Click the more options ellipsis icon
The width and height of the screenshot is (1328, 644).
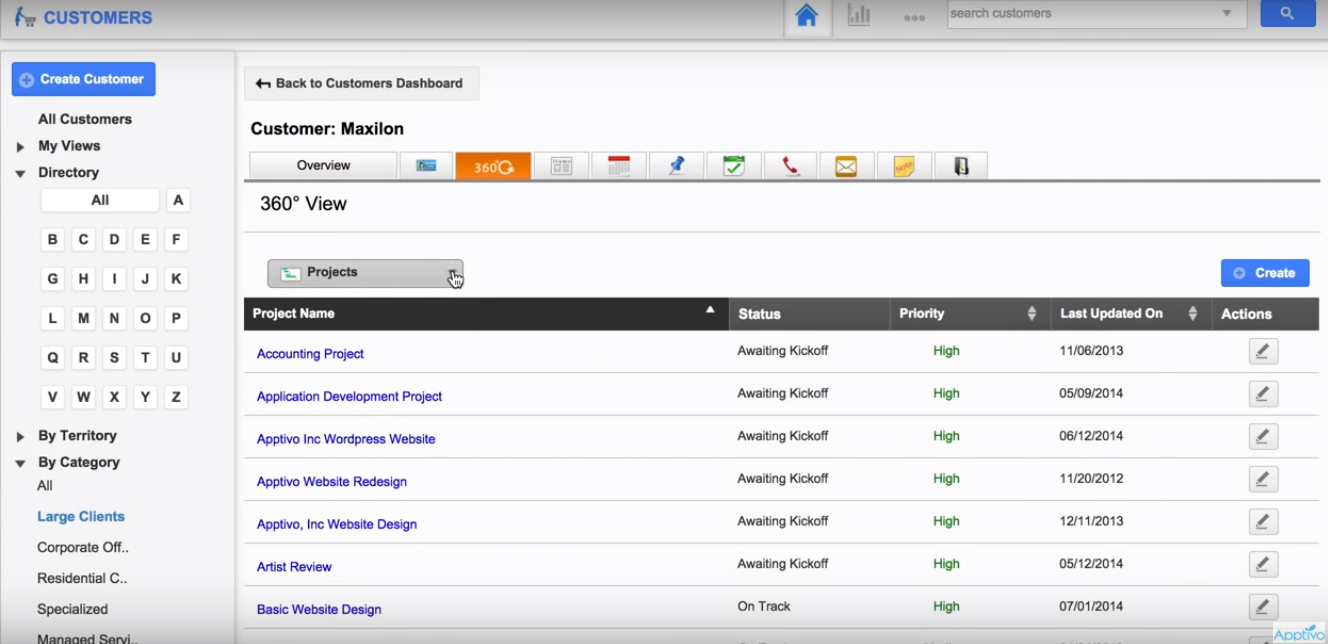coord(914,16)
